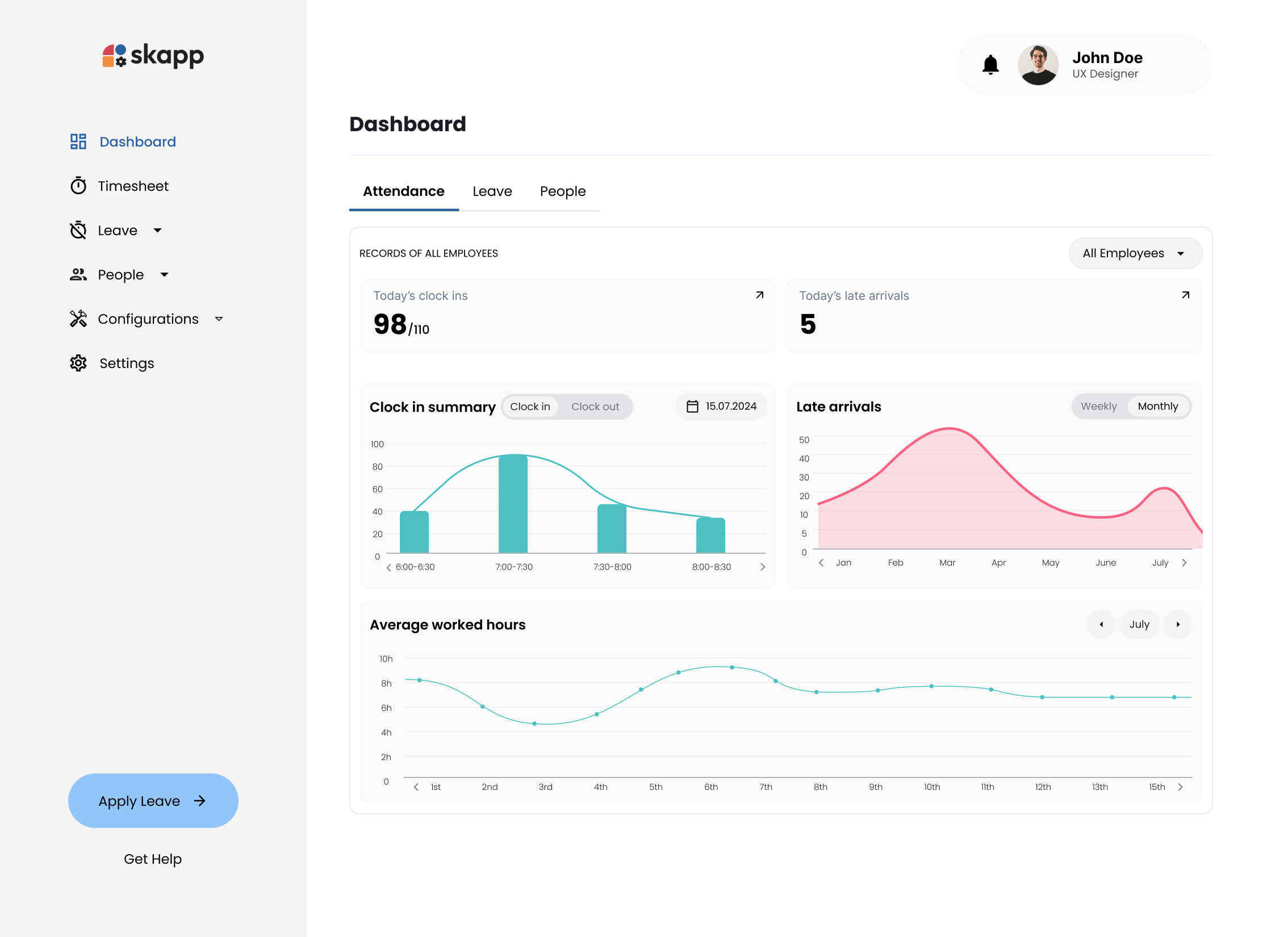1288x937 pixels.
Task: Select the Timesheet icon in the sidebar
Action: coord(78,185)
